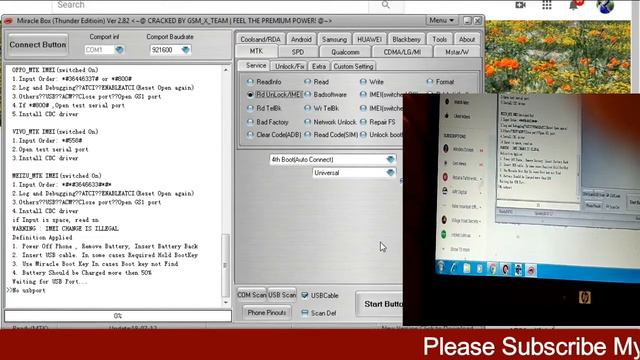Select the Format radio option
This screenshot has width=640, height=360.
pyautogui.click(x=440, y=82)
